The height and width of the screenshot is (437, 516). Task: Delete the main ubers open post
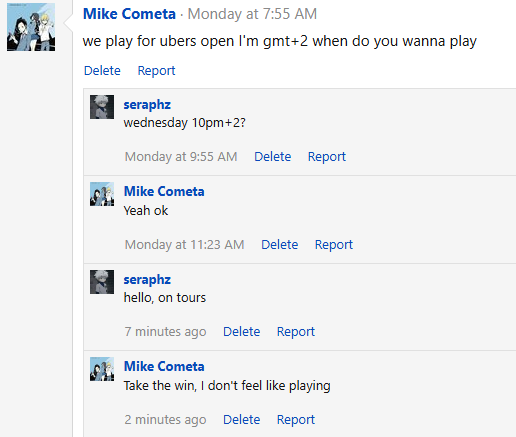tap(102, 71)
